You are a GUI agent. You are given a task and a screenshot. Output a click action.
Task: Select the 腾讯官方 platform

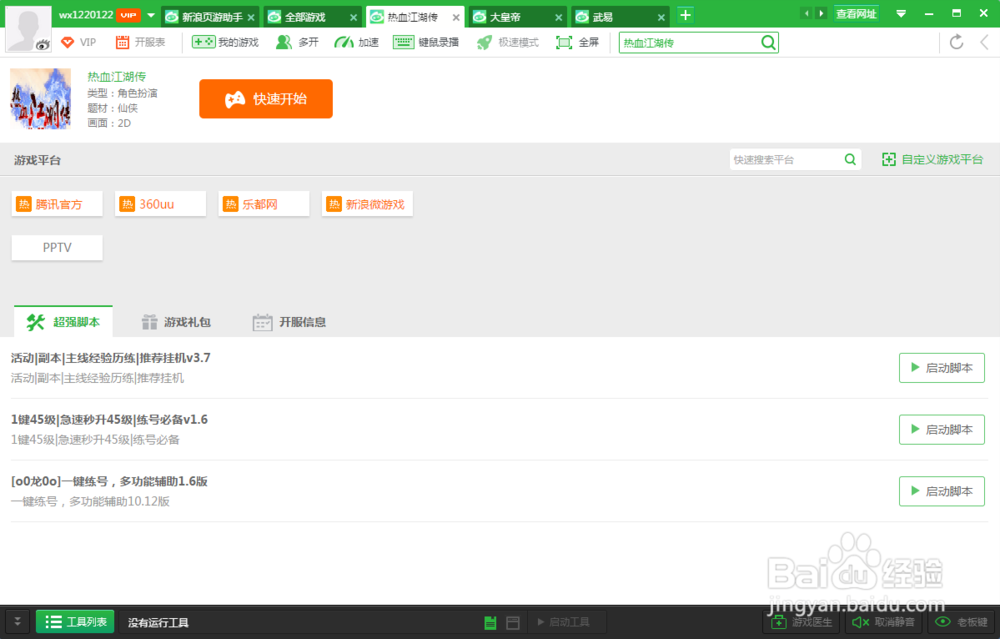tap(57, 204)
